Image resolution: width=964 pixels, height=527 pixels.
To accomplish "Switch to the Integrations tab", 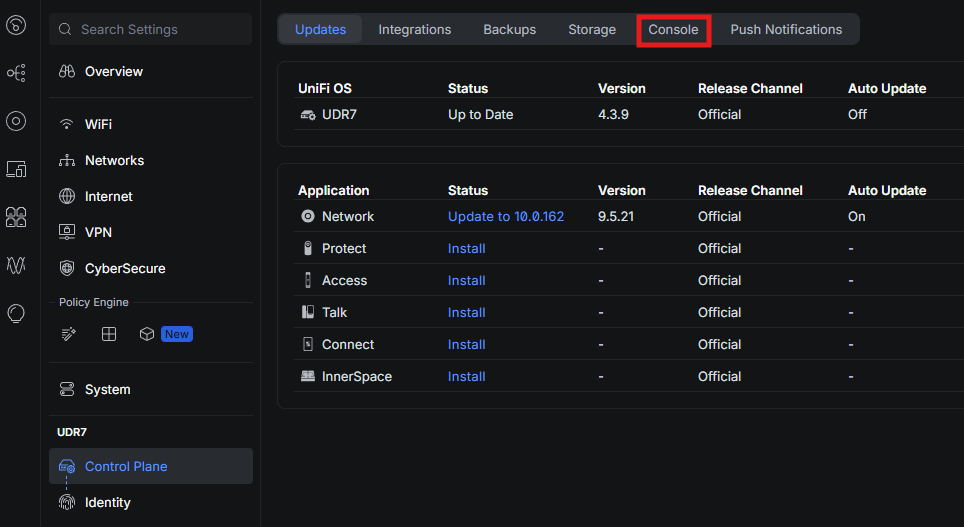I will 414,29.
